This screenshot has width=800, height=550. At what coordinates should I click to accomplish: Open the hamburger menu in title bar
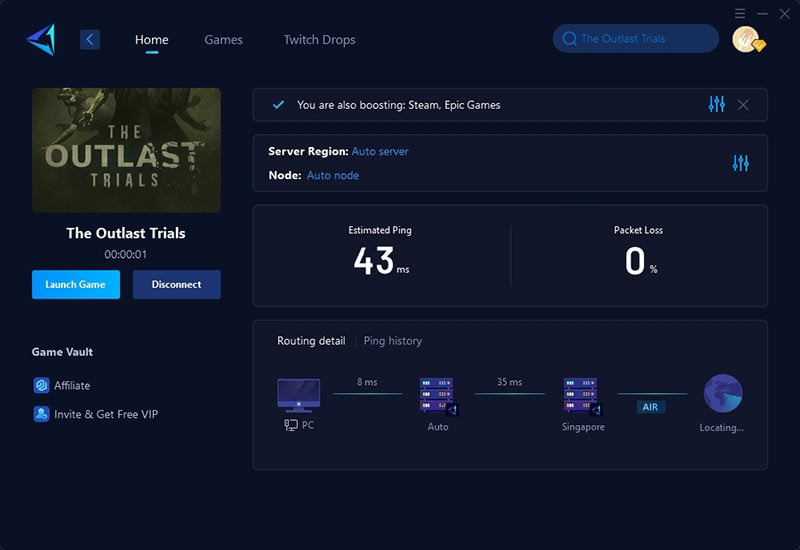[x=740, y=13]
